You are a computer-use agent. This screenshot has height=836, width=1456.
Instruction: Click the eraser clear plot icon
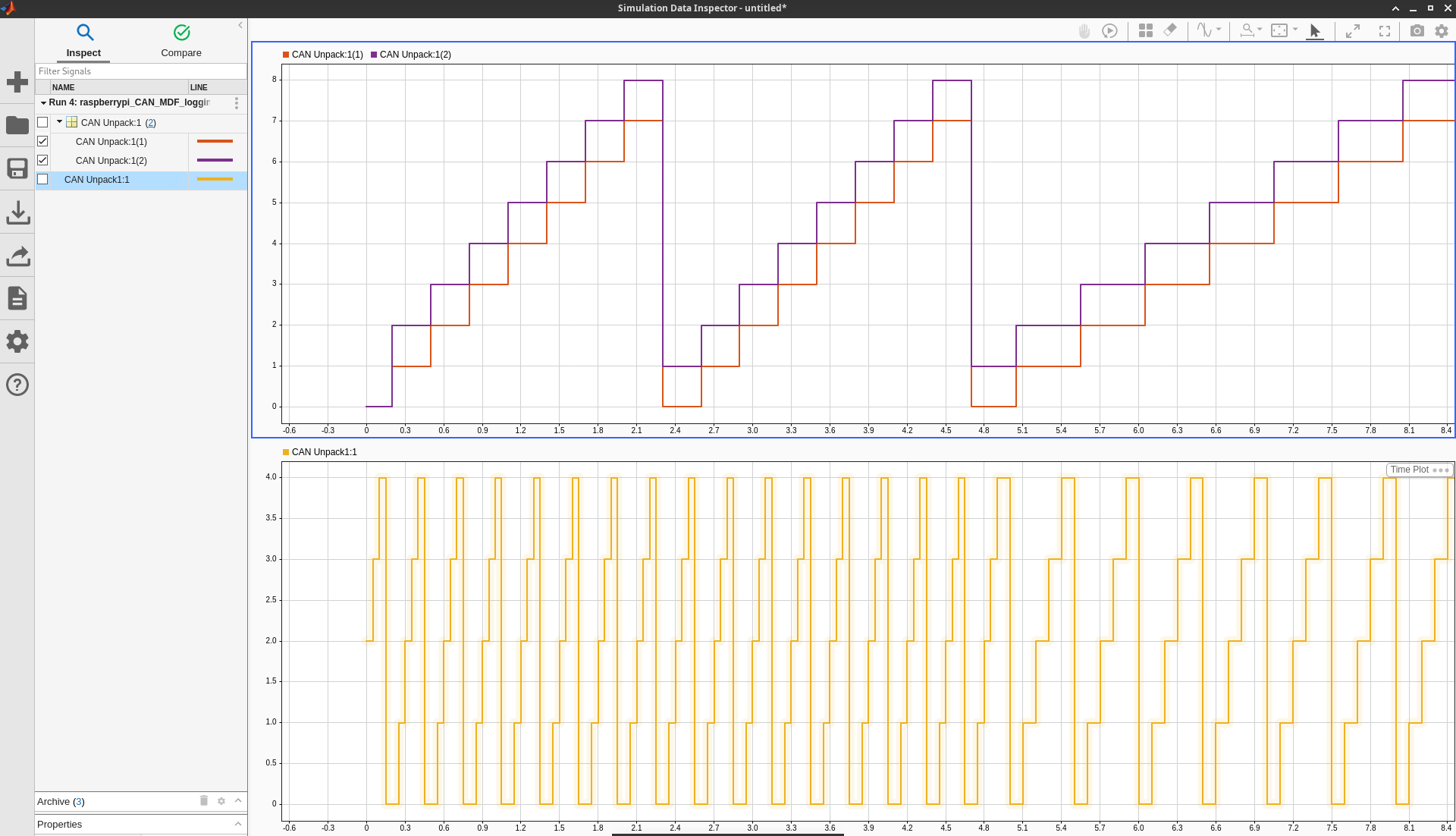[1170, 30]
